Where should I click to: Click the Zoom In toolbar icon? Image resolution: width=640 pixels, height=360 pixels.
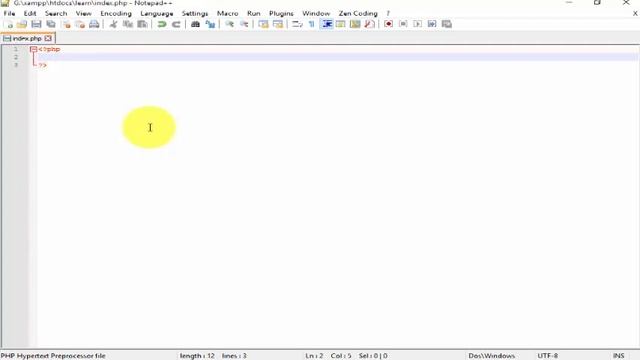[229, 24]
